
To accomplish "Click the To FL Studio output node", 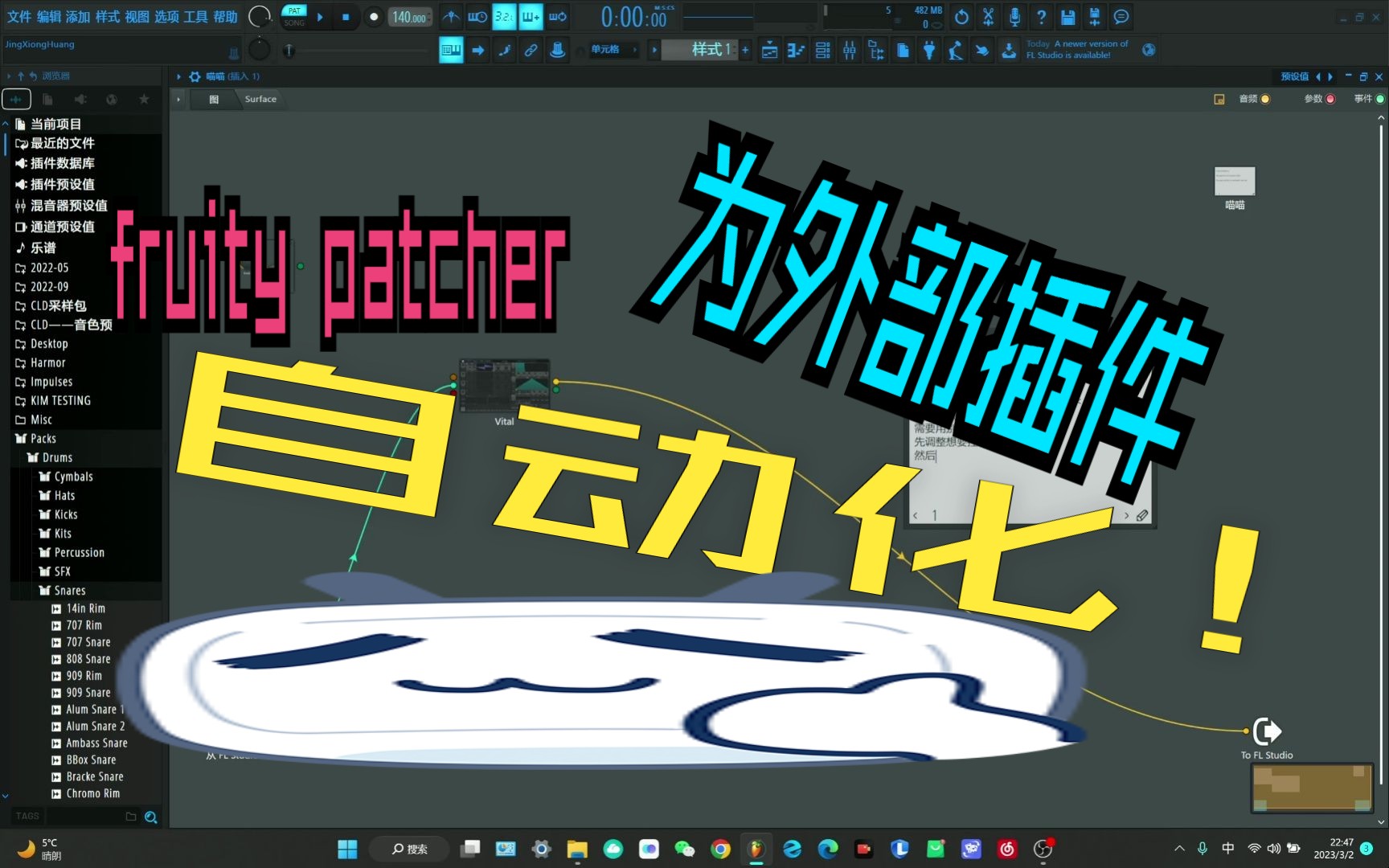I will tap(1267, 731).
